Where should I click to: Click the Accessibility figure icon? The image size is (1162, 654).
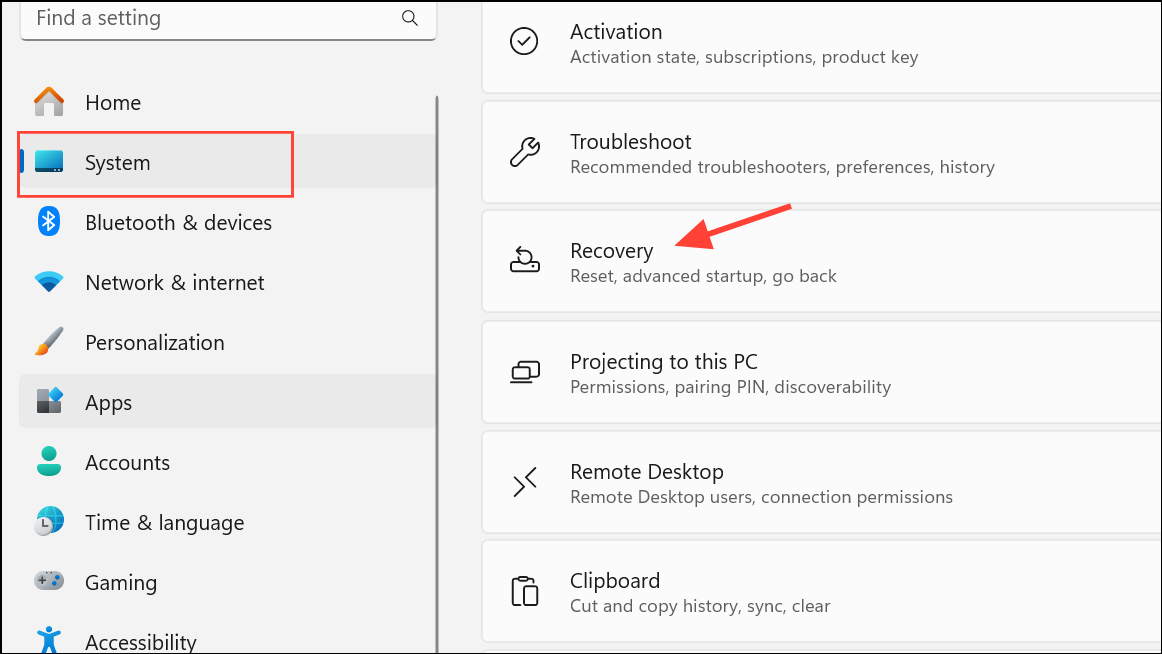[48, 640]
